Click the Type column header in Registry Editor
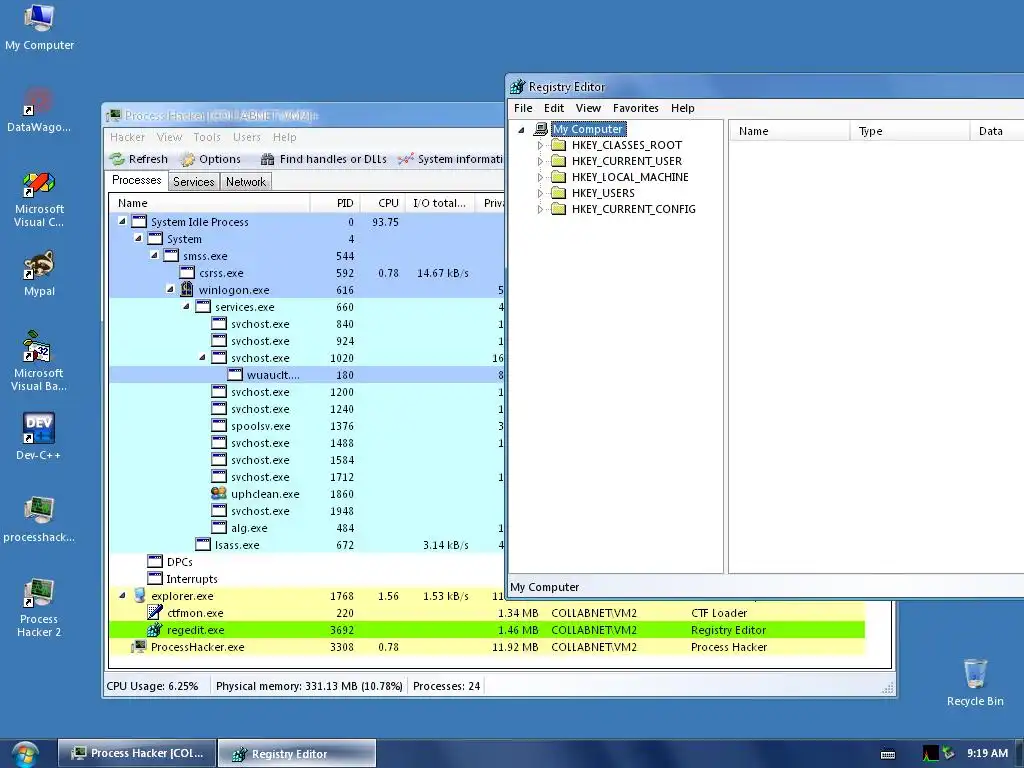Viewport: 1024px width, 768px height. 910,131
